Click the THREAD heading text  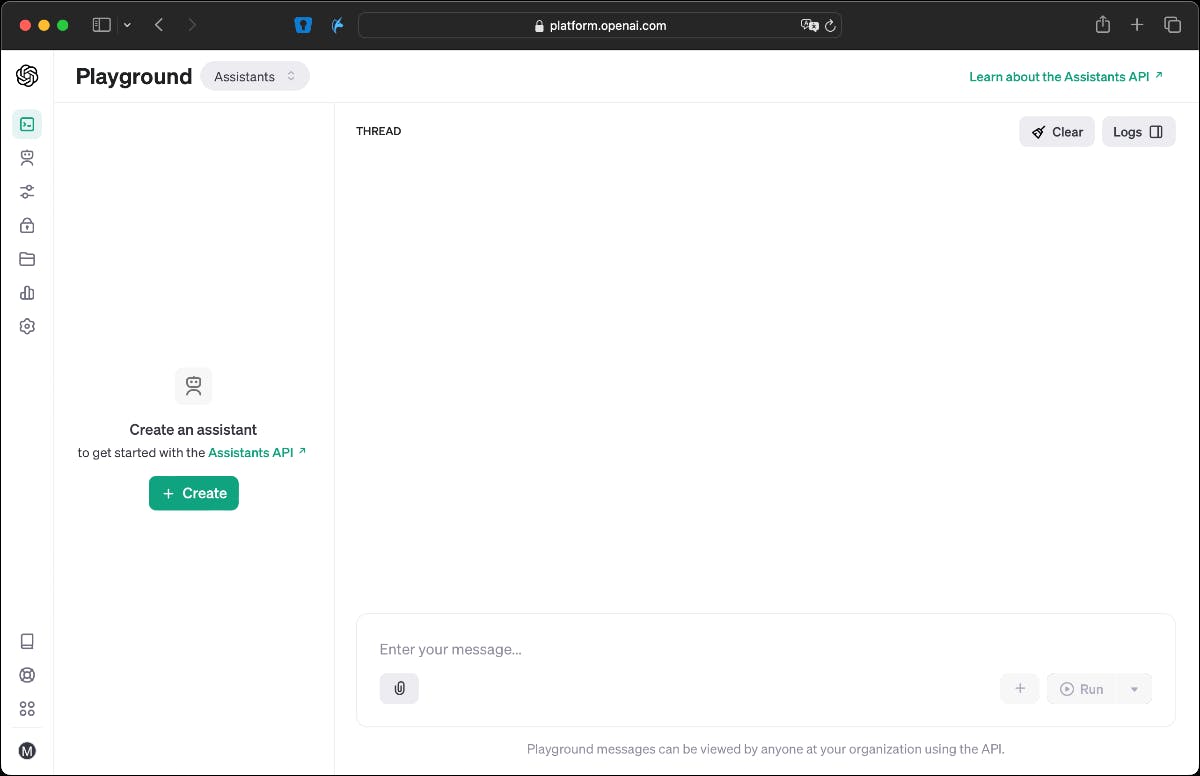[379, 131]
